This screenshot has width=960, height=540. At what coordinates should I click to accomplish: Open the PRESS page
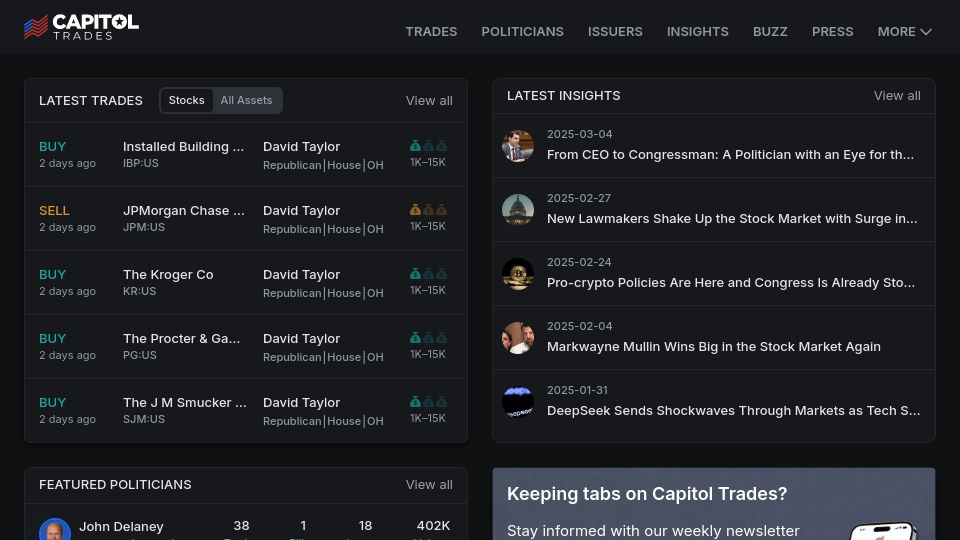click(833, 32)
